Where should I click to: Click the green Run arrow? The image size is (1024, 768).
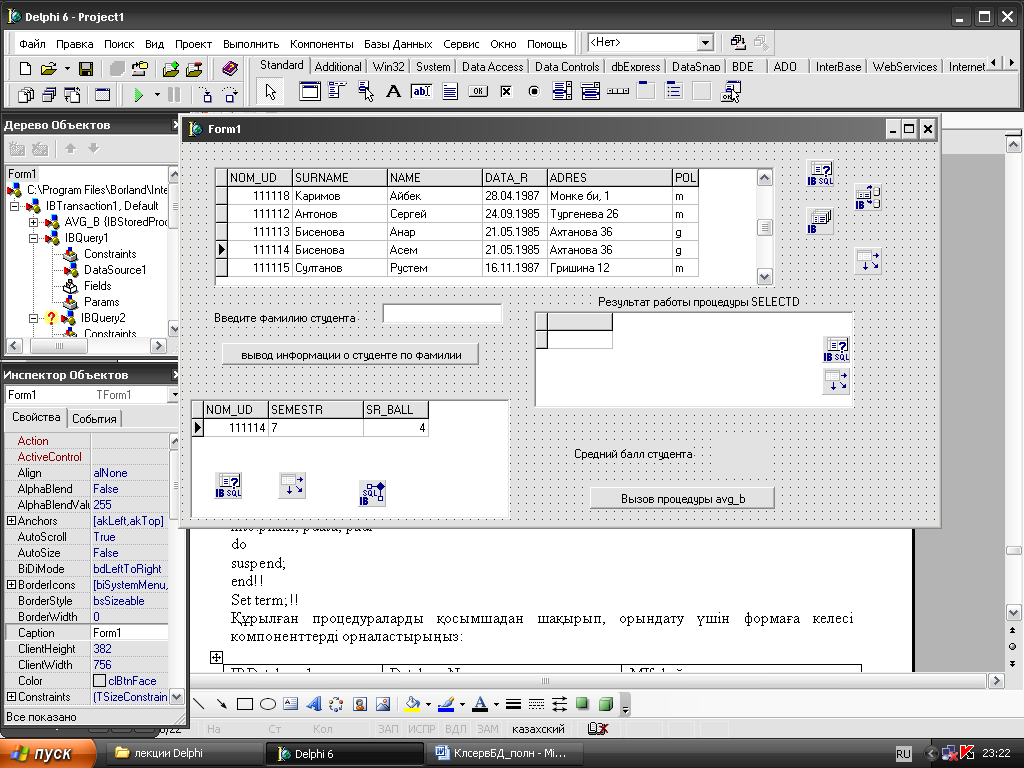pyautogui.click(x=138, y=95)
